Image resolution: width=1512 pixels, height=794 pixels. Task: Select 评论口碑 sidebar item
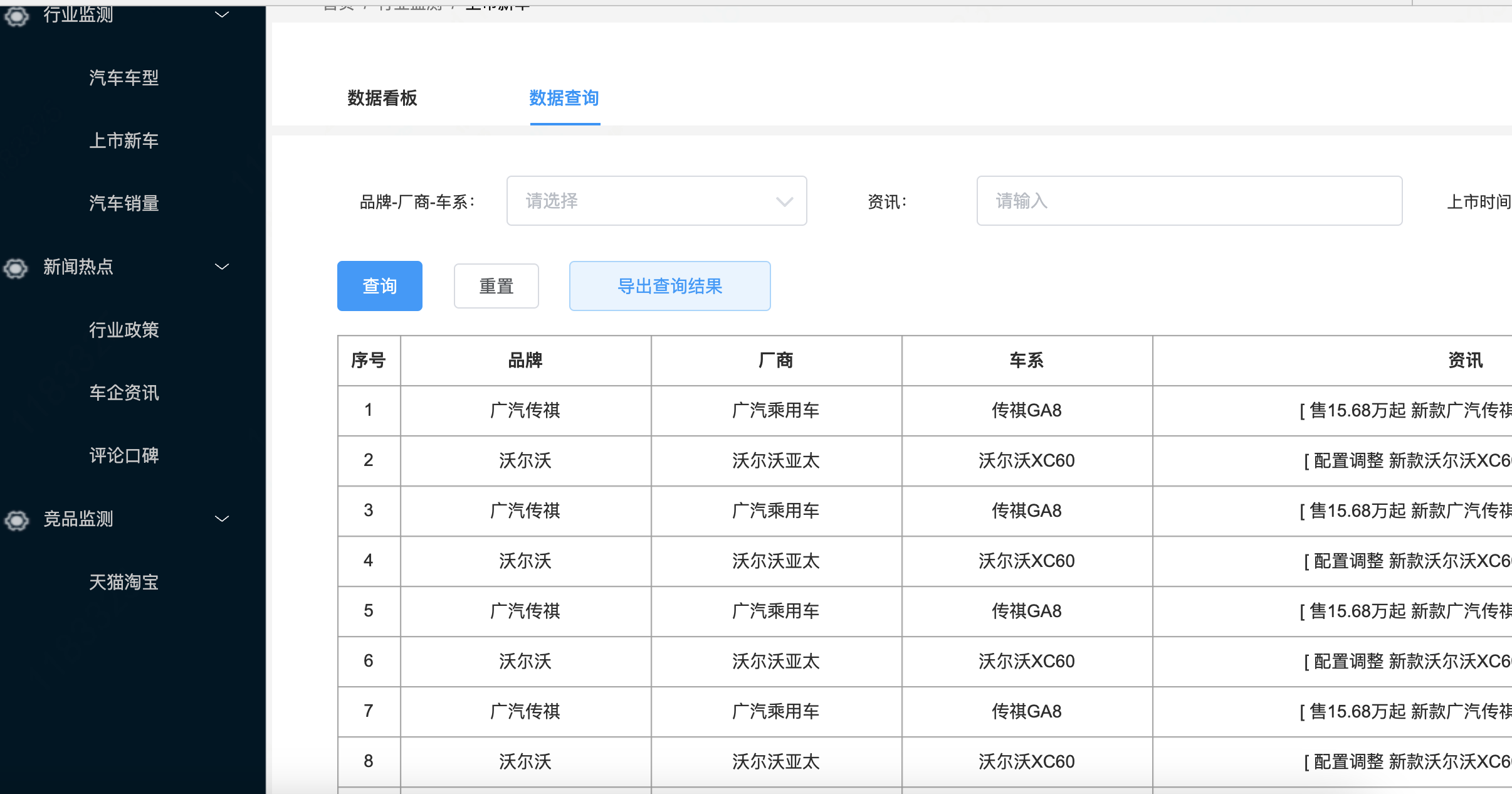[124, 455]
